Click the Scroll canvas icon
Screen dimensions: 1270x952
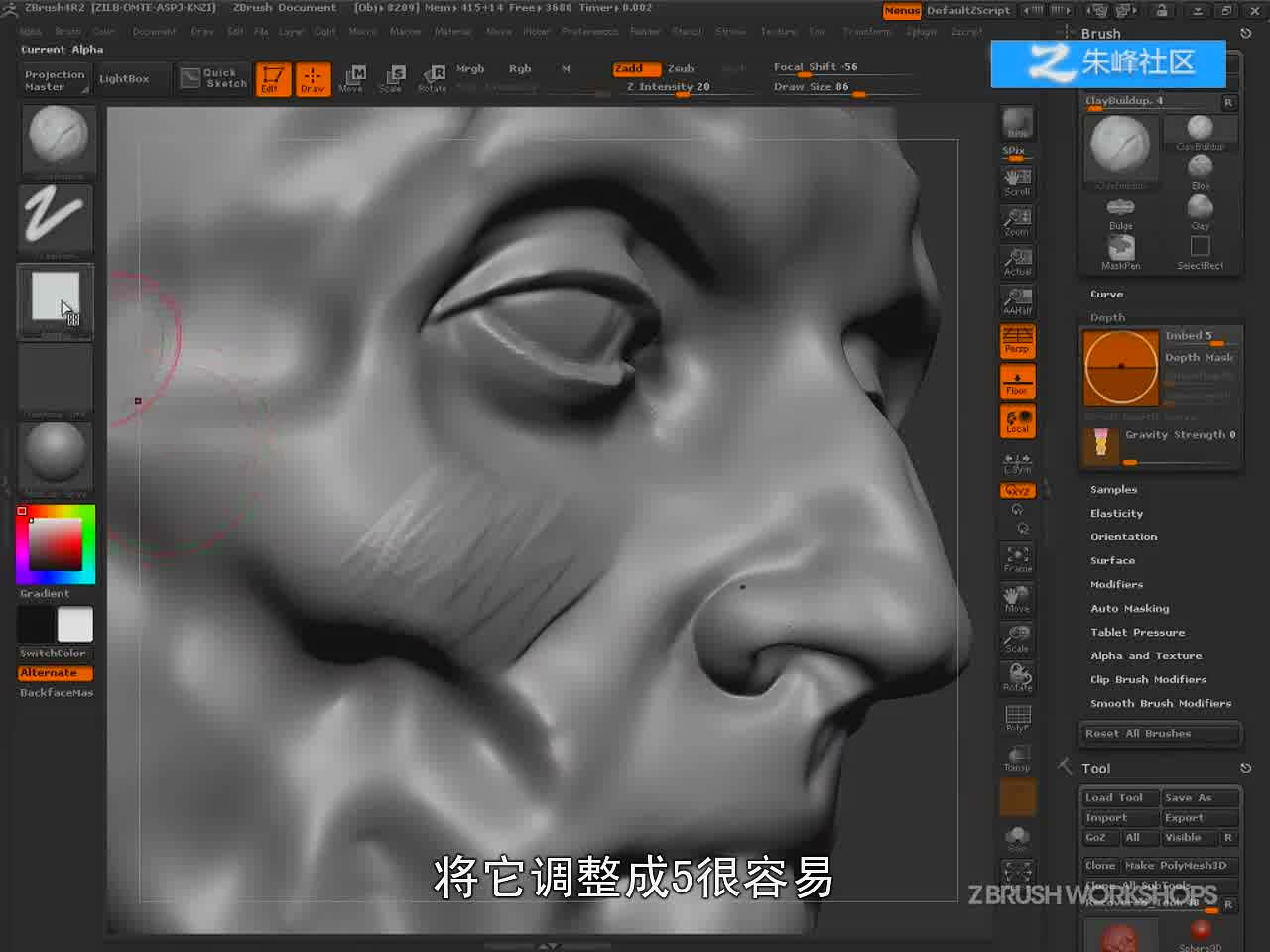(x=1017, y=180)
